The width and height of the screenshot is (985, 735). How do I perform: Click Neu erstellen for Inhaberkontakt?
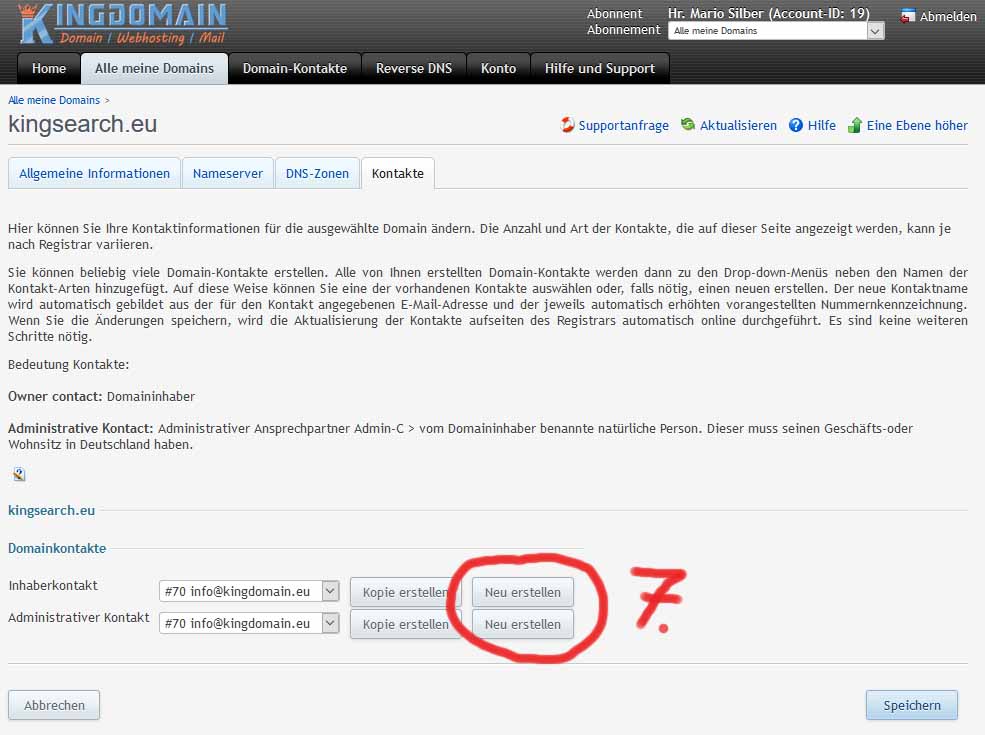(x=523, y=592)
